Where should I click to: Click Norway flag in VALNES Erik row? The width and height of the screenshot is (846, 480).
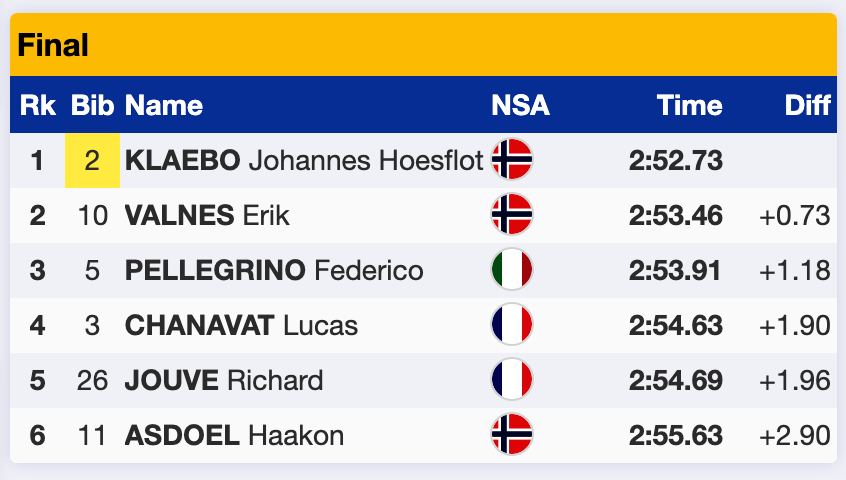point(511,214)
